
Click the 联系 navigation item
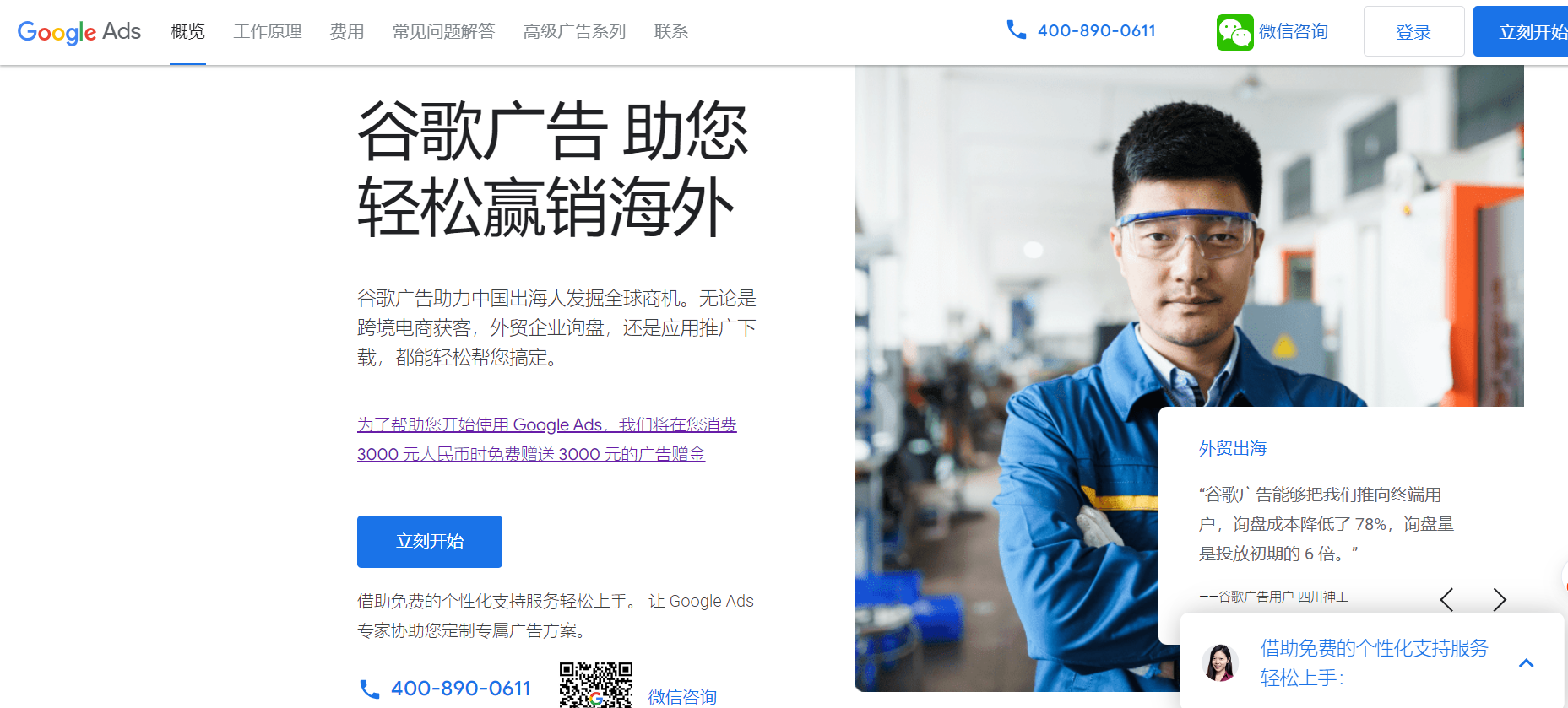pyautogui.click(x=671, y=32)
